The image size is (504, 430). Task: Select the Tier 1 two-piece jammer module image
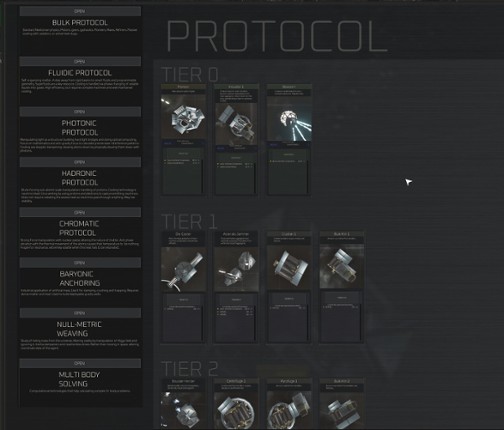coord(236,269)
